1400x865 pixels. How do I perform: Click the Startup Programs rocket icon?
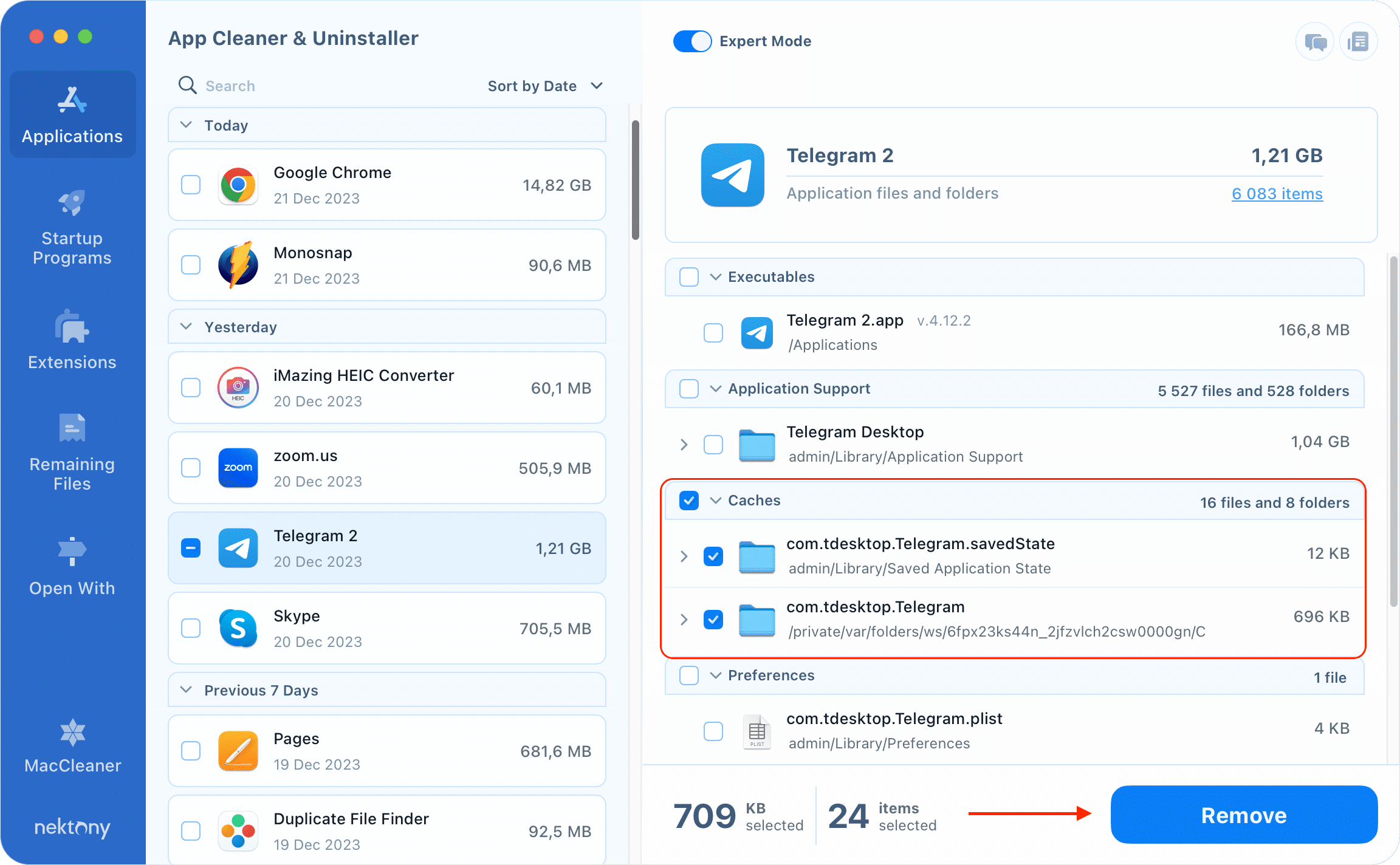click(x=71, y=203)
